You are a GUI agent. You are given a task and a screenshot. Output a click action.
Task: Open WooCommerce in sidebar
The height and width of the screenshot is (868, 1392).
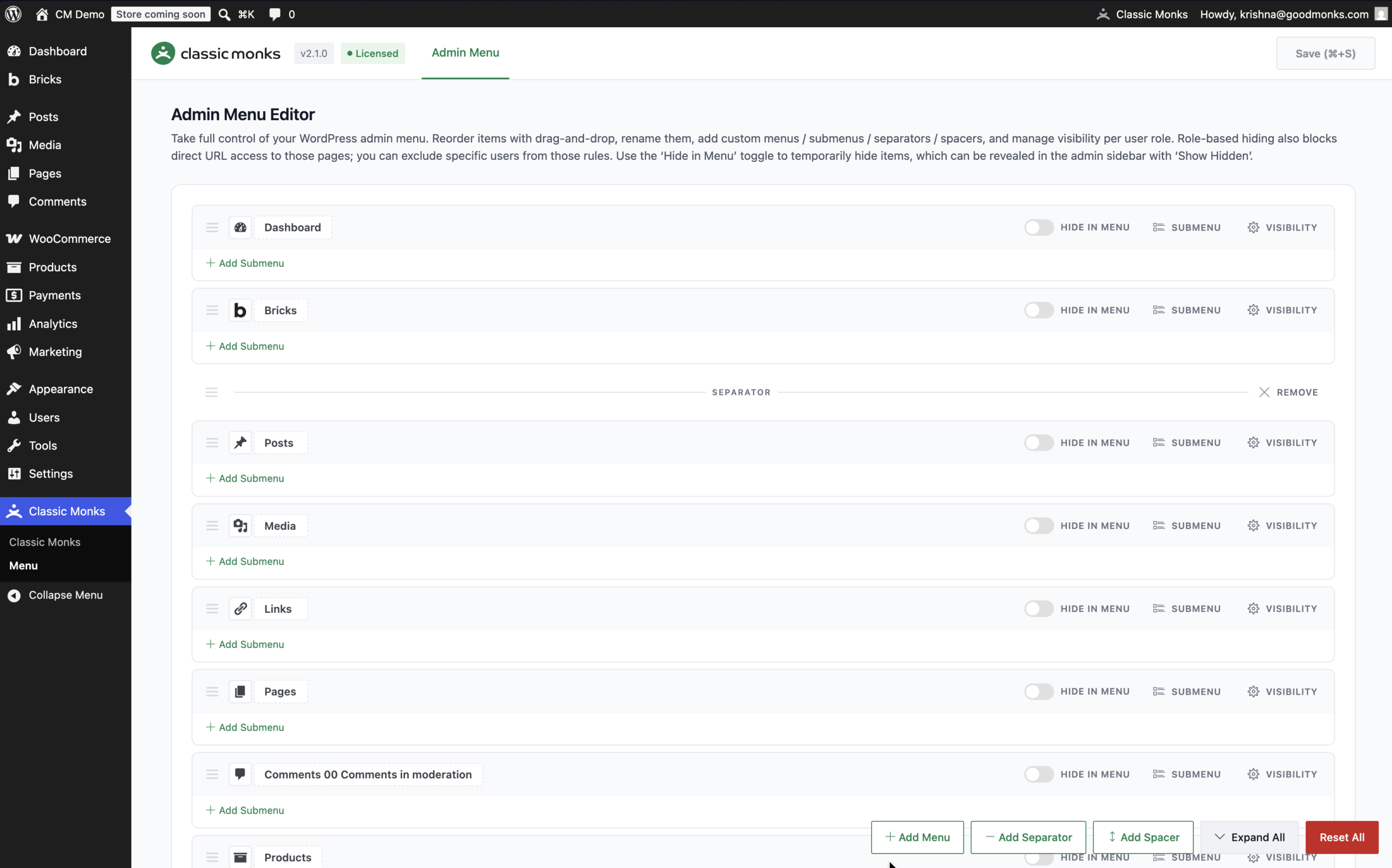click(65, 239)
